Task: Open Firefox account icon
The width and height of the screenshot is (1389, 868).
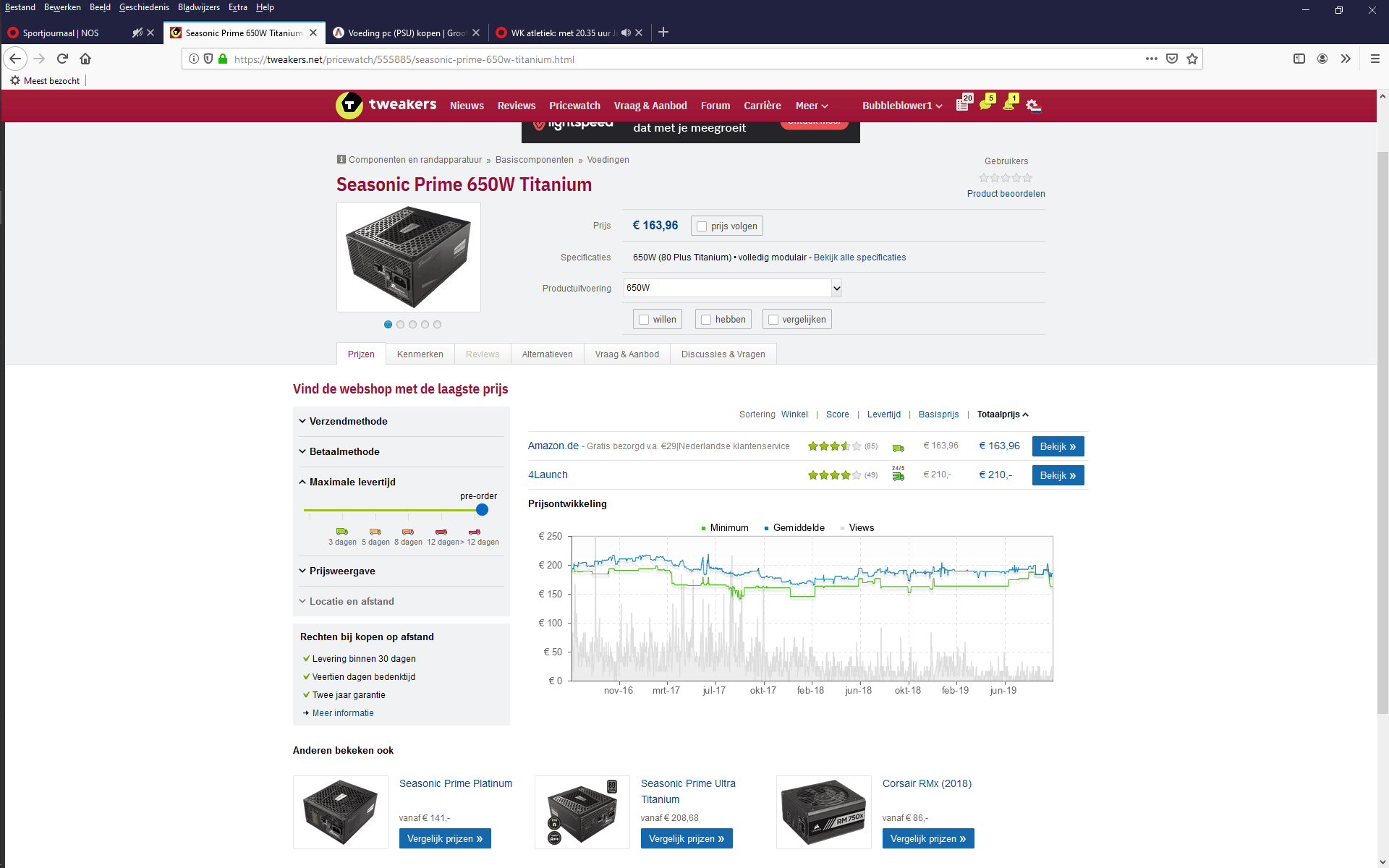Action: click(x=1322, y=59)
